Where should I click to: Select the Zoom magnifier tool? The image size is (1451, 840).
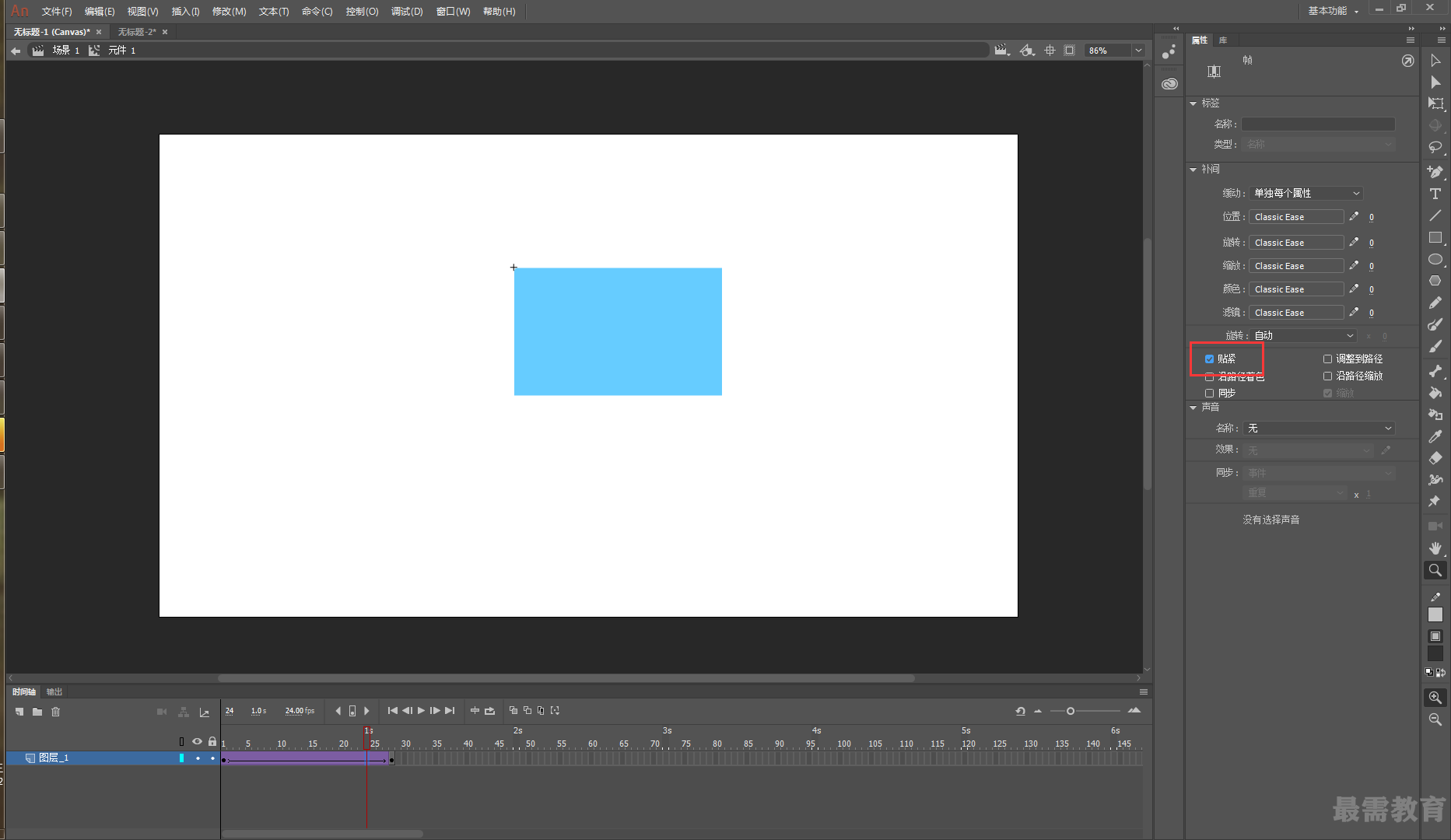click(x=1435, y=570)
